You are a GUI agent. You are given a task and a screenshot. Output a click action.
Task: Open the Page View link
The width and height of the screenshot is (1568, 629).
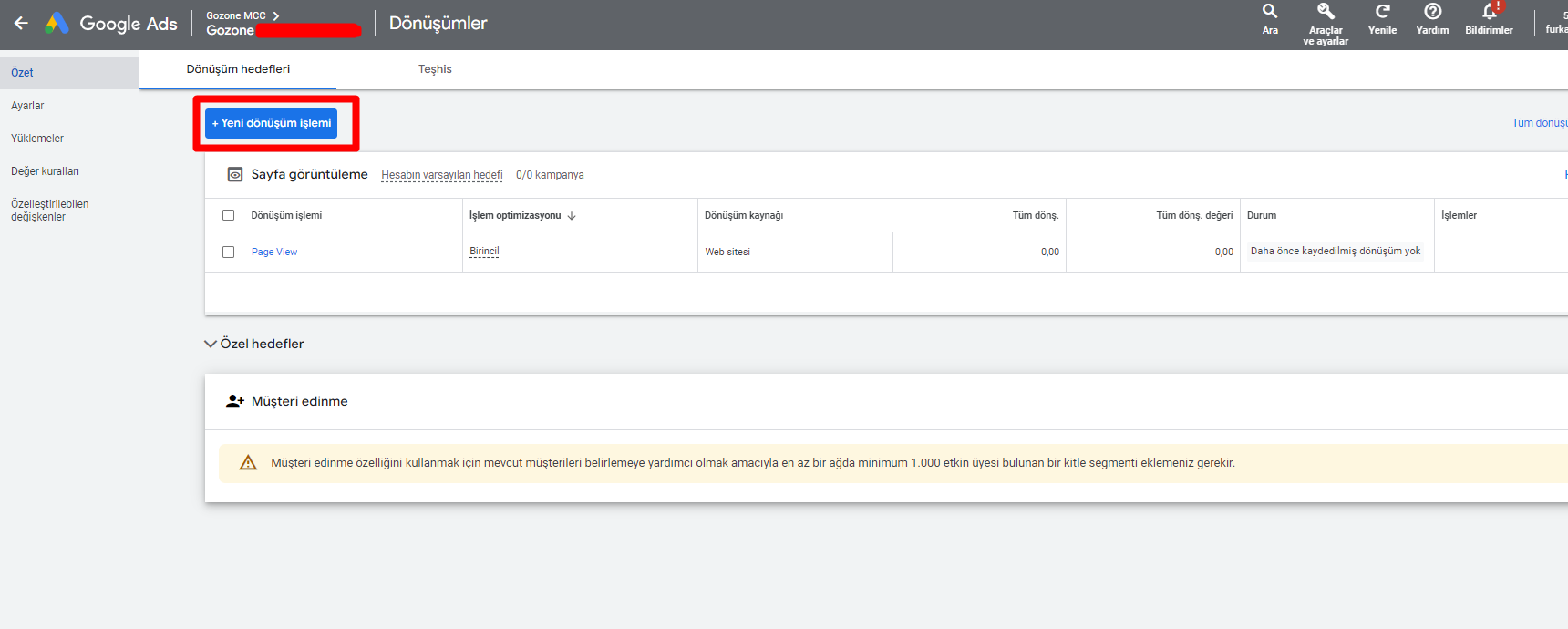pos(274,252)
